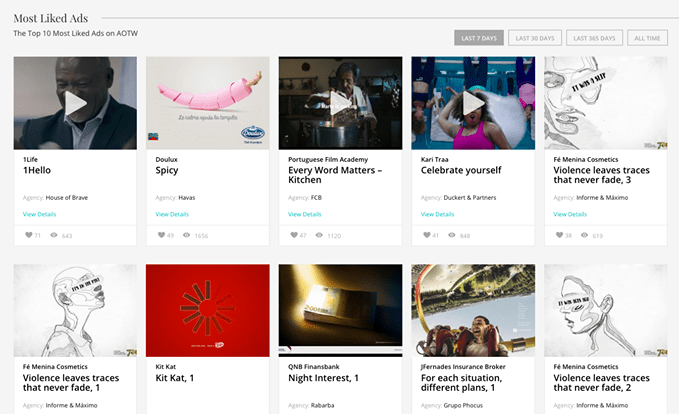This screenshot has width=679, height=414.
Task: Open the Spicy ad thumbnail
Action: tap(208, 103)
